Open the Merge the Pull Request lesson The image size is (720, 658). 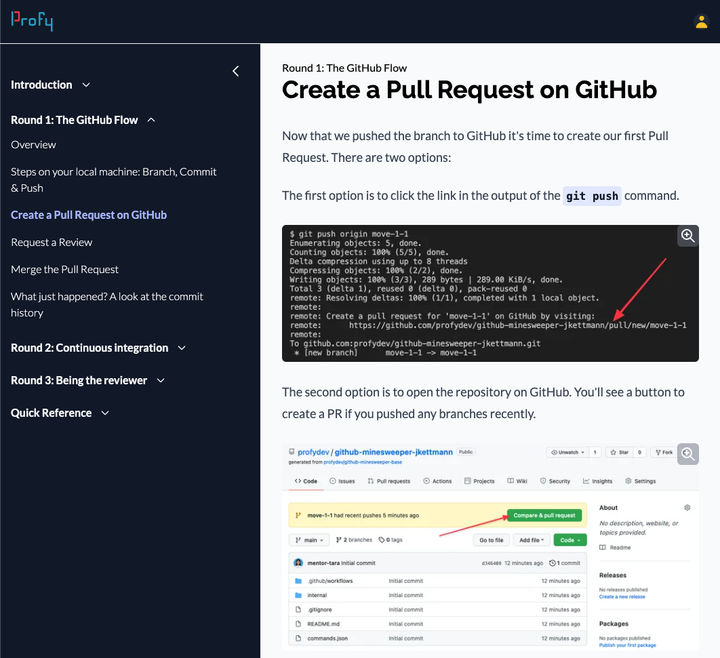click(65, 270)
